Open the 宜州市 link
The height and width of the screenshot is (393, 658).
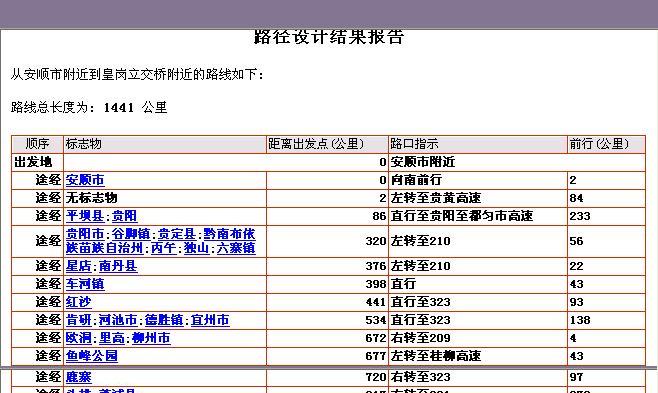click(210, 320)
